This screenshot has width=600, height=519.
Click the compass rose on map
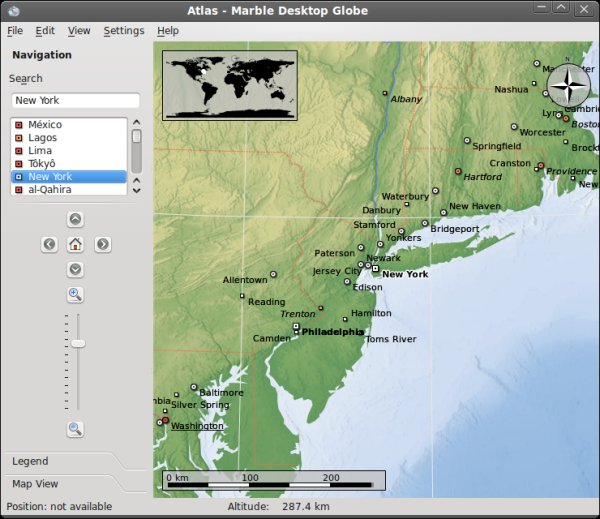(567, 83)
